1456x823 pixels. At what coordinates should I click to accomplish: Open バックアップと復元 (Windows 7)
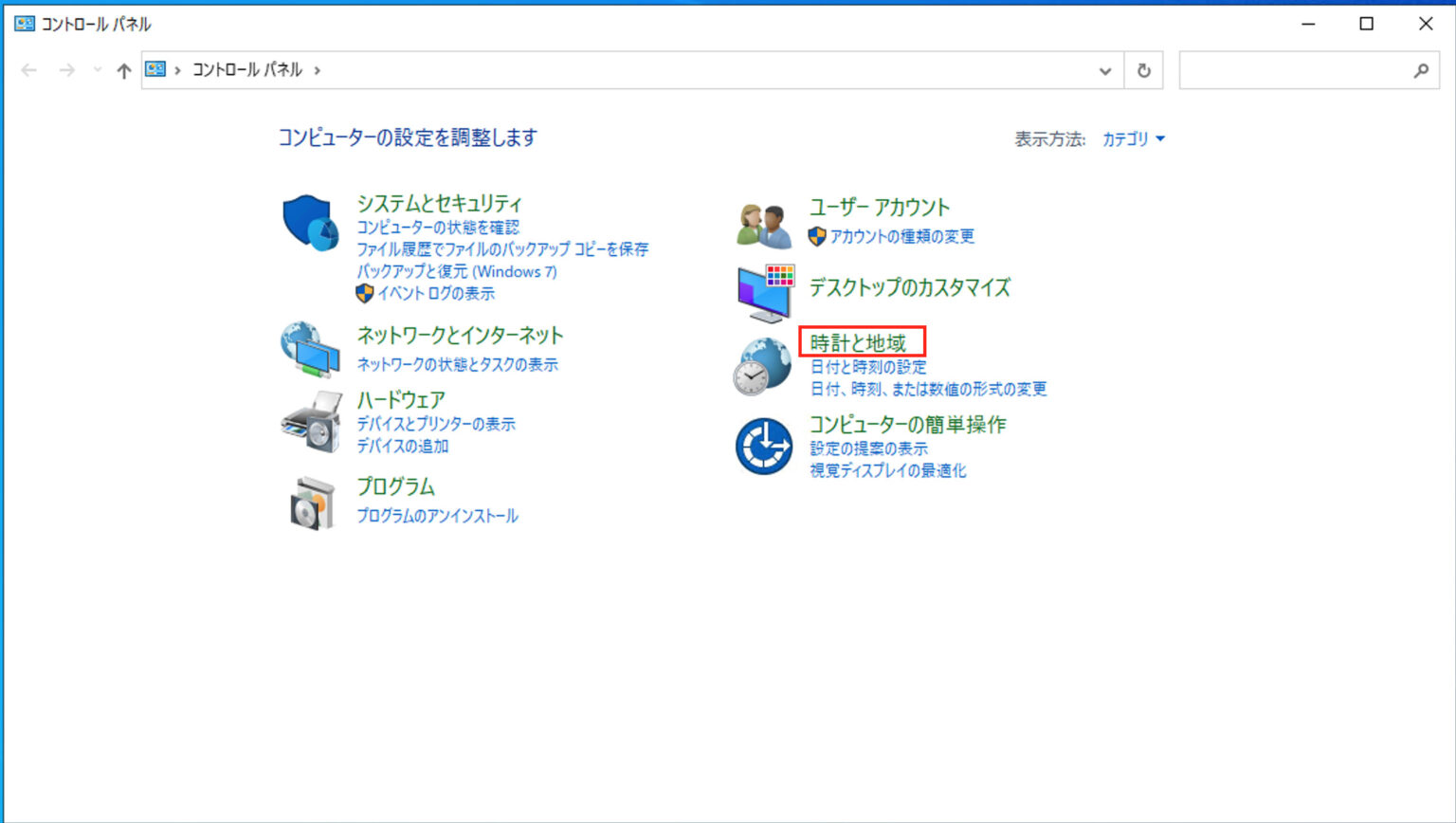click(455, 271)
